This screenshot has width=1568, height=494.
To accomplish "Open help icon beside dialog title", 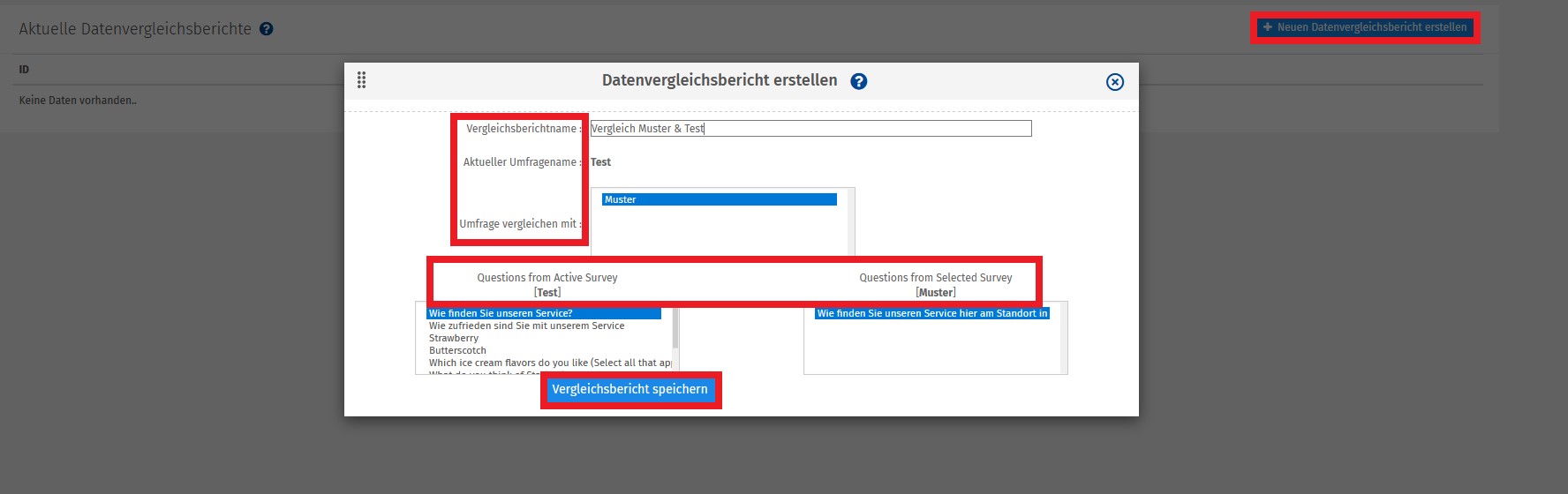I will (858, 81).
